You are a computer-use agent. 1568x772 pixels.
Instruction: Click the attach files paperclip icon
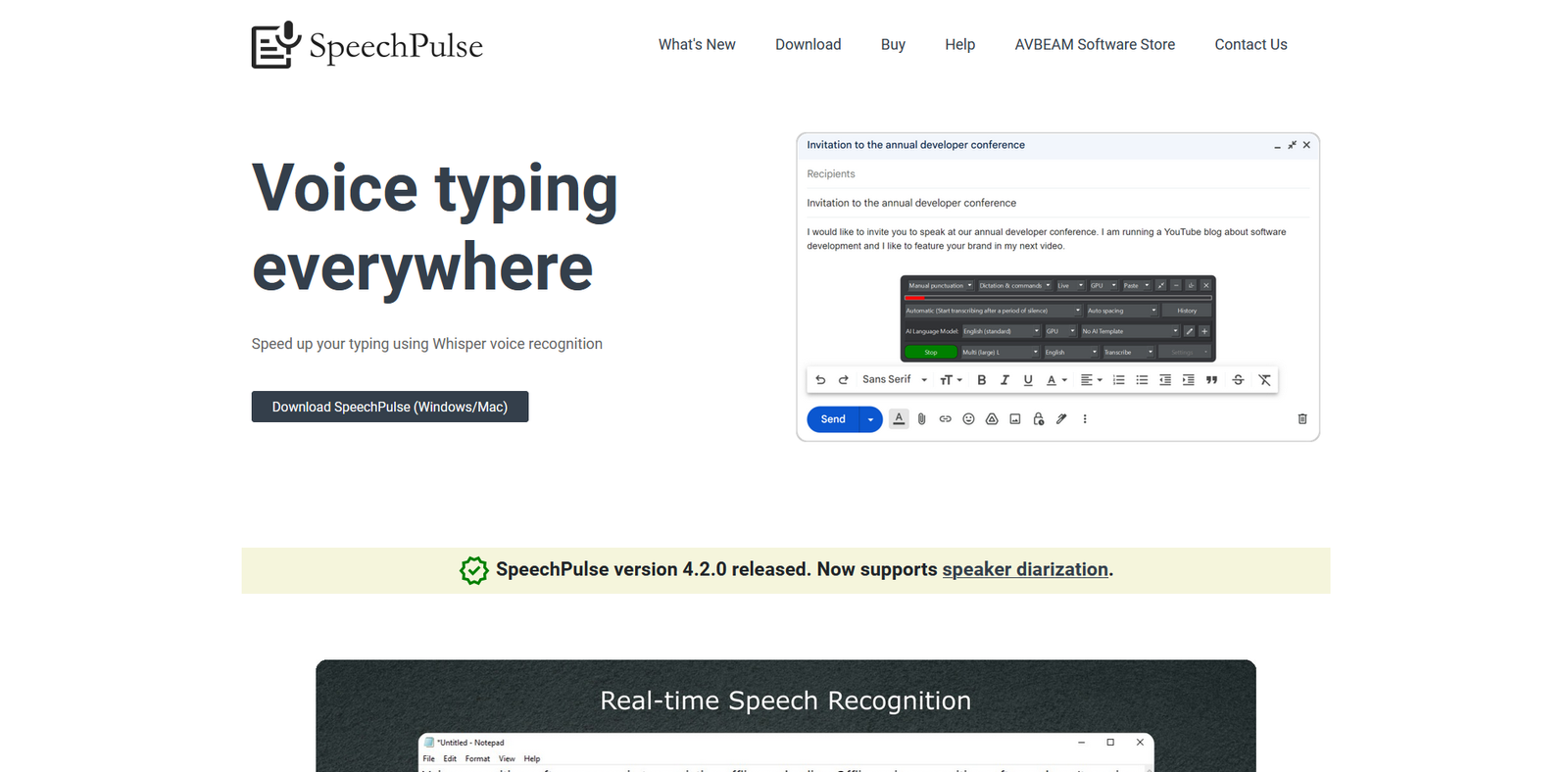(x=921, y=419)
